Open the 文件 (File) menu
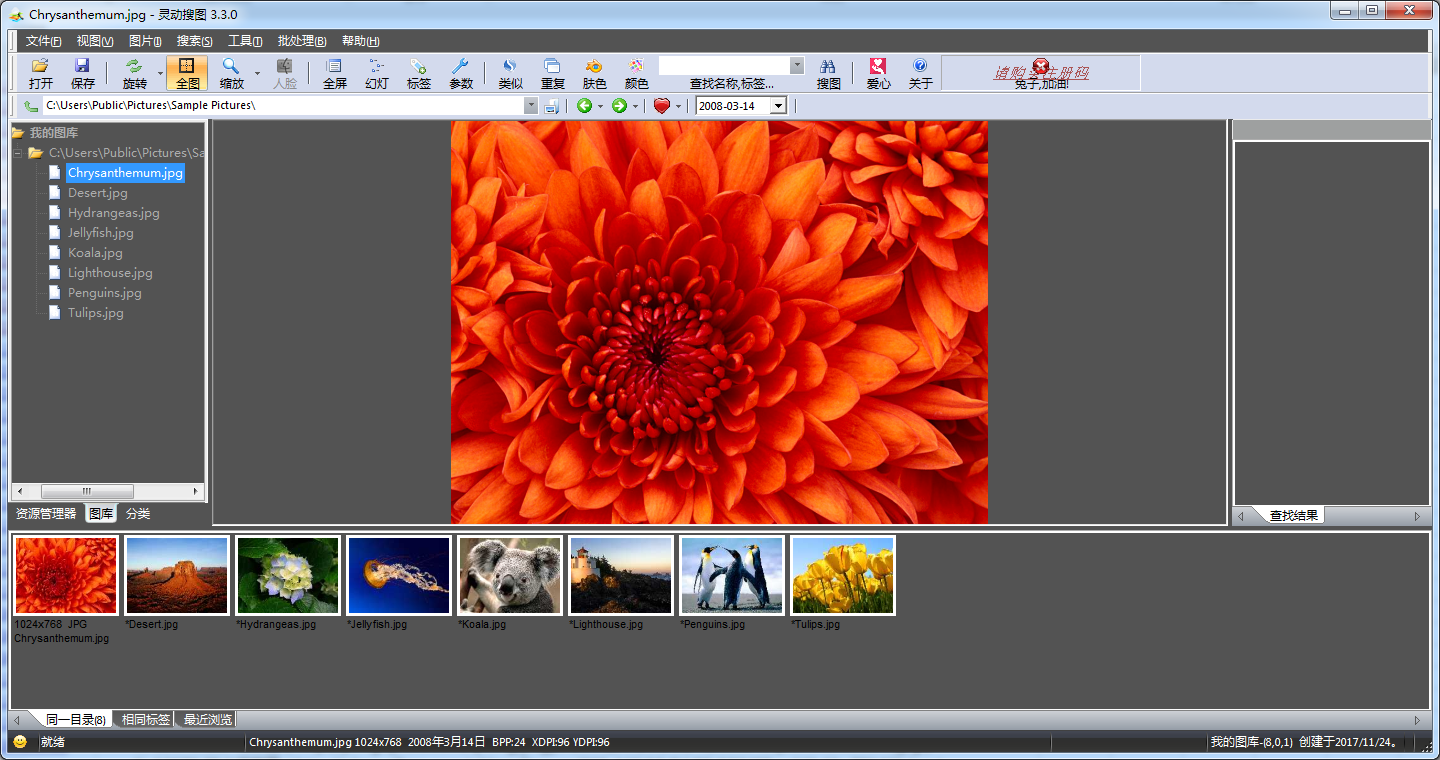Viewport: 1440px width, 760px height. [x=43, y=41]
